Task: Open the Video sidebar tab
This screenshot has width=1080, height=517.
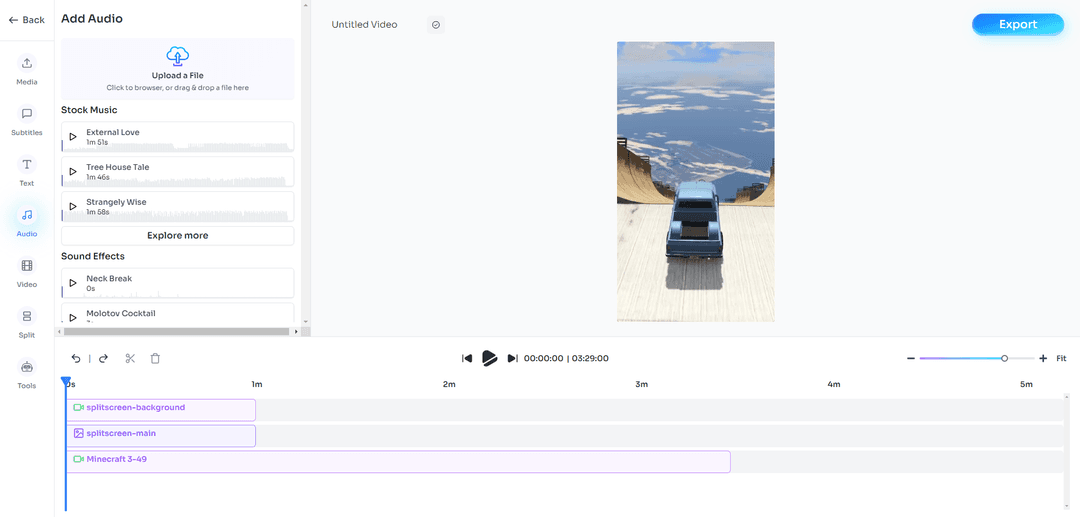Action: (x=27, y=273)
